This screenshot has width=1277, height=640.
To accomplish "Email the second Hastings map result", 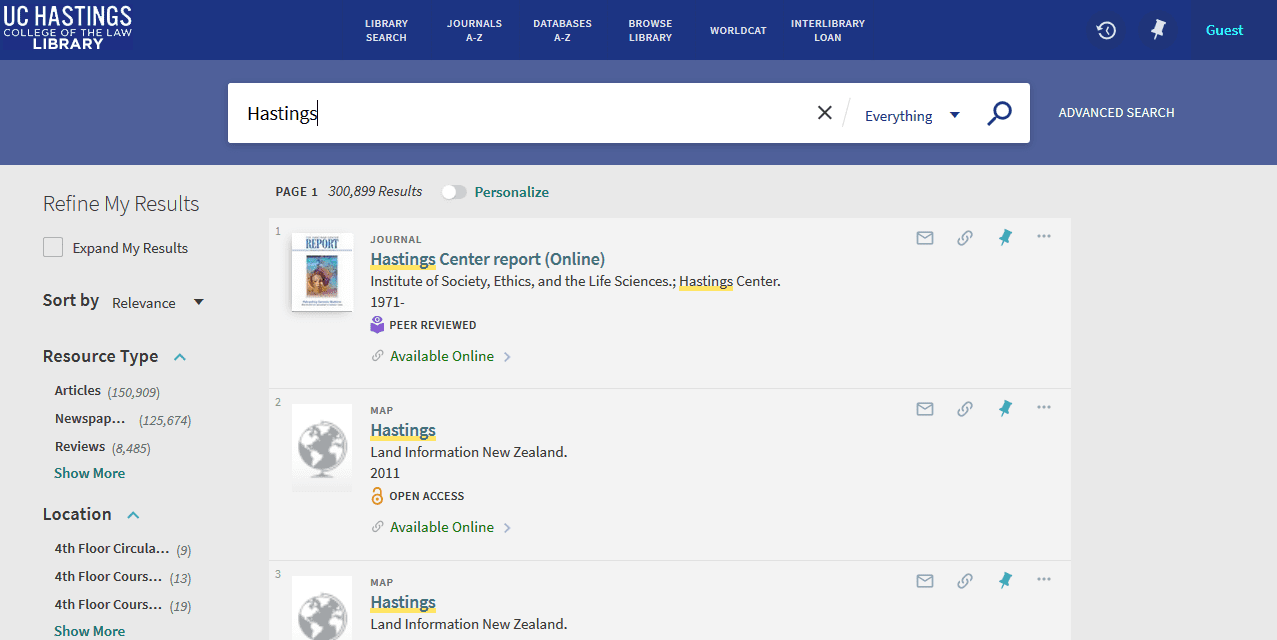I will coord(925,409).
